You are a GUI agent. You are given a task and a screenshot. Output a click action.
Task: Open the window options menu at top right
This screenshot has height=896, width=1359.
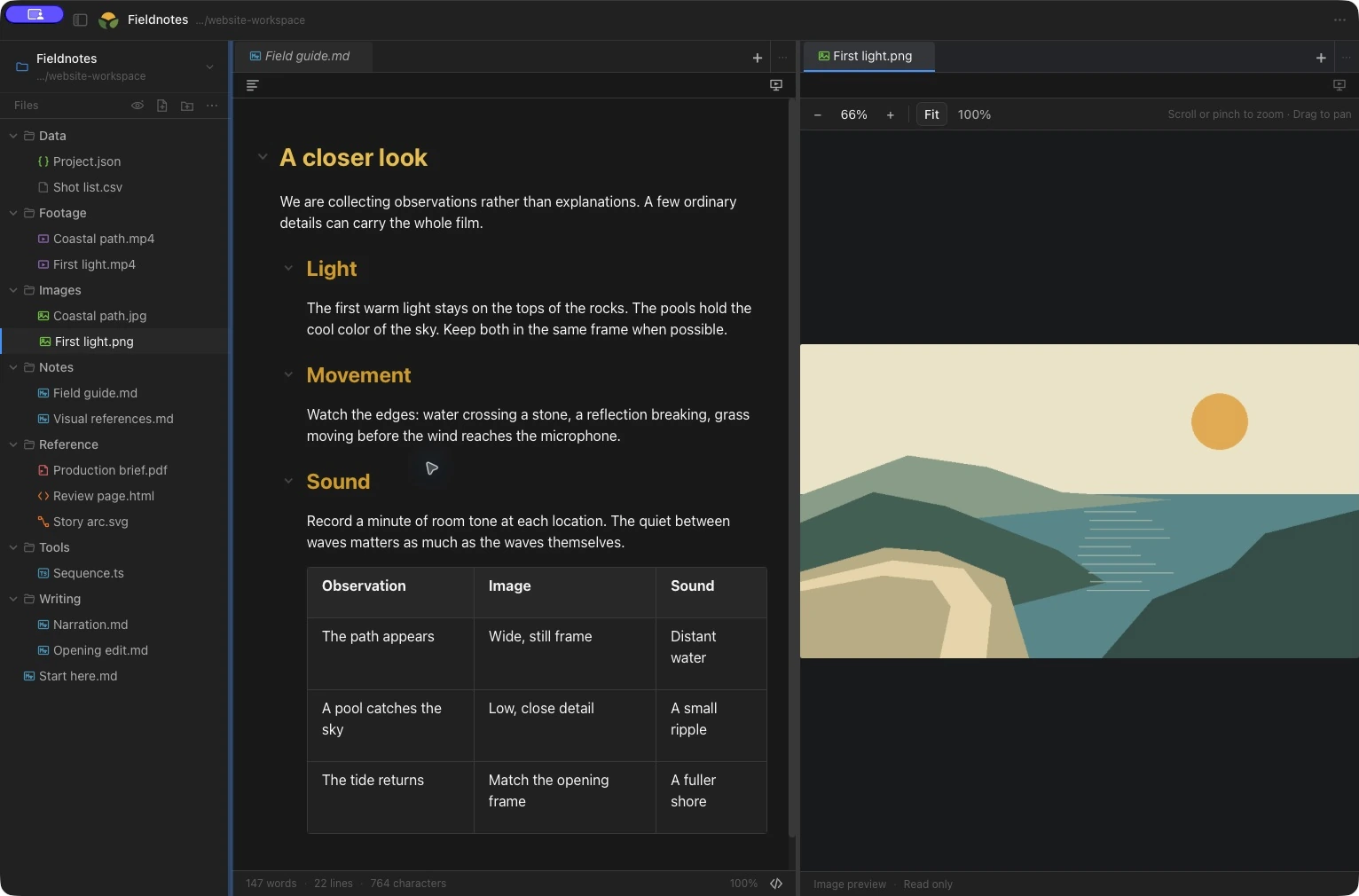coord(1339,20)
